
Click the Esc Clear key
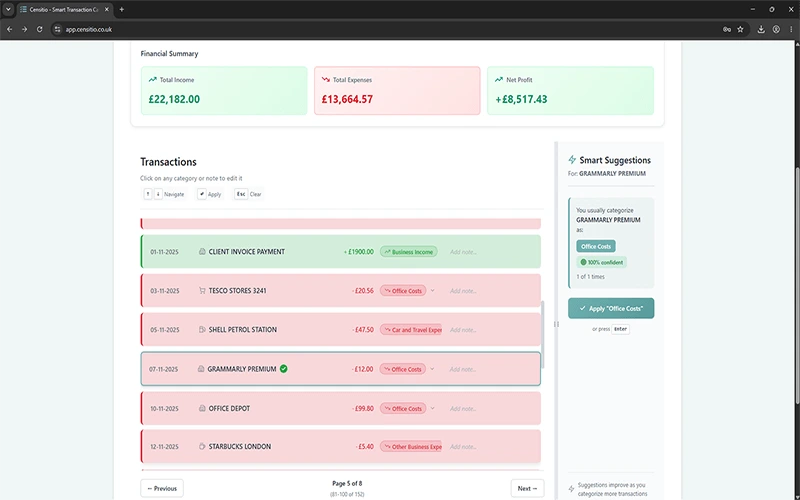coord(241,194)
